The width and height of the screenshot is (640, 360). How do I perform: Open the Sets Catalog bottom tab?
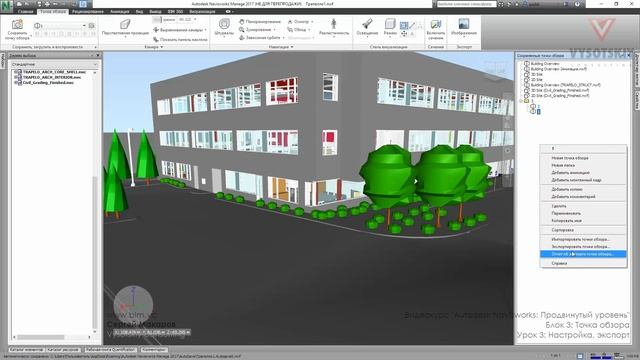point(26,350)
